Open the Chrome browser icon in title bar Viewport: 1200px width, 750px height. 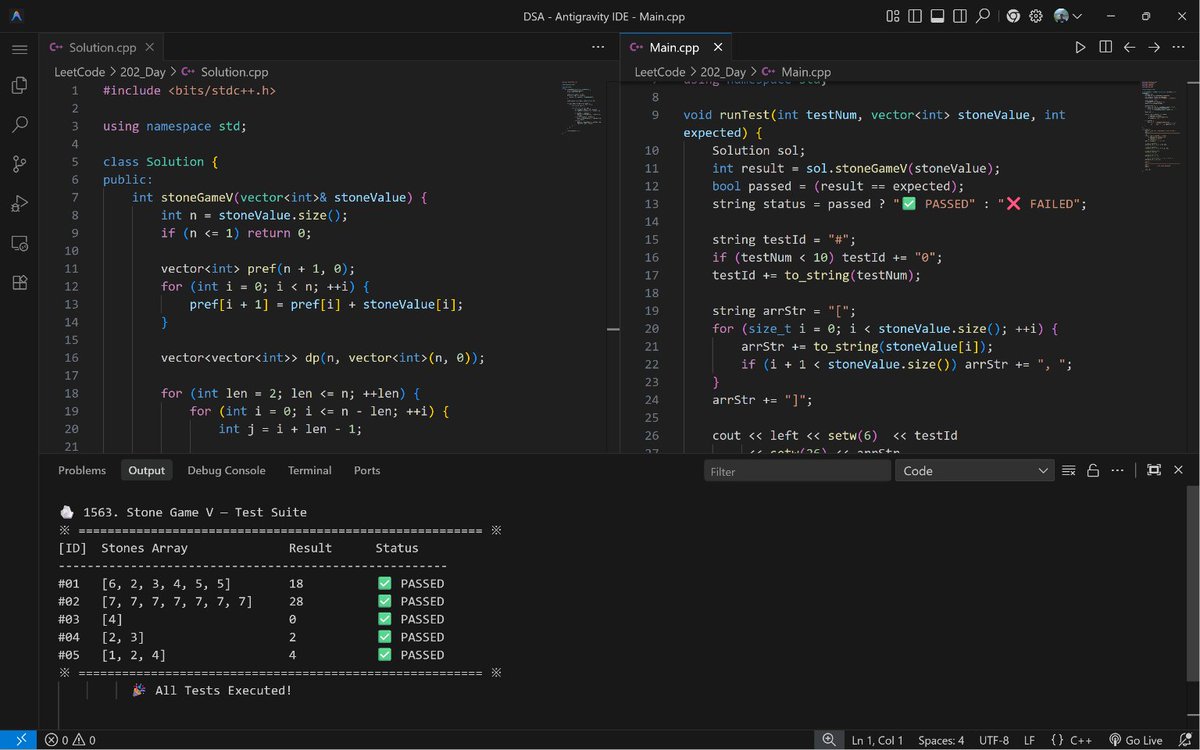(1013, 16)
